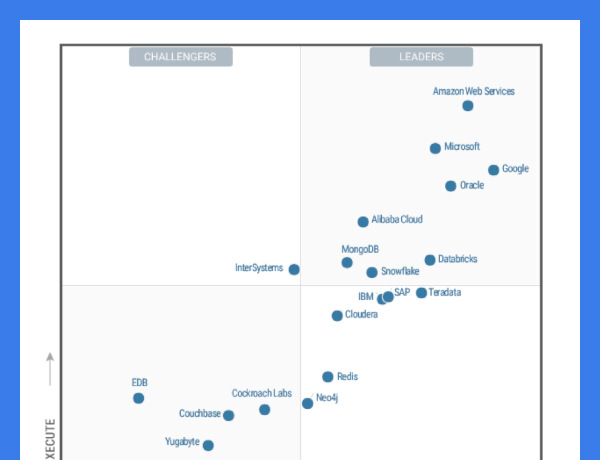Select the SAP data point
This screenshot has height=460, width=600.
(x=389, y=296)
